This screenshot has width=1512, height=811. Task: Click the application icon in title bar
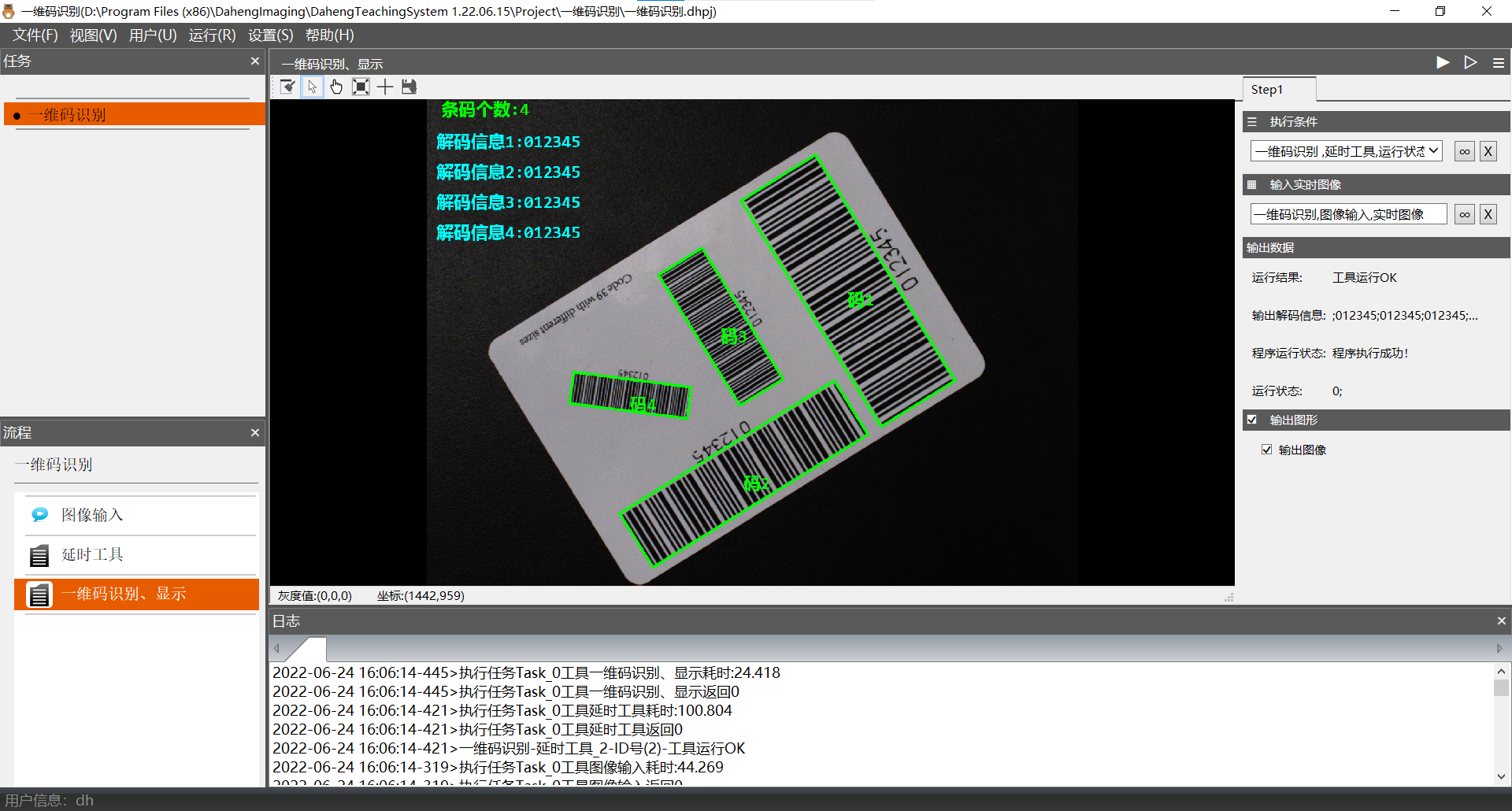9,11
